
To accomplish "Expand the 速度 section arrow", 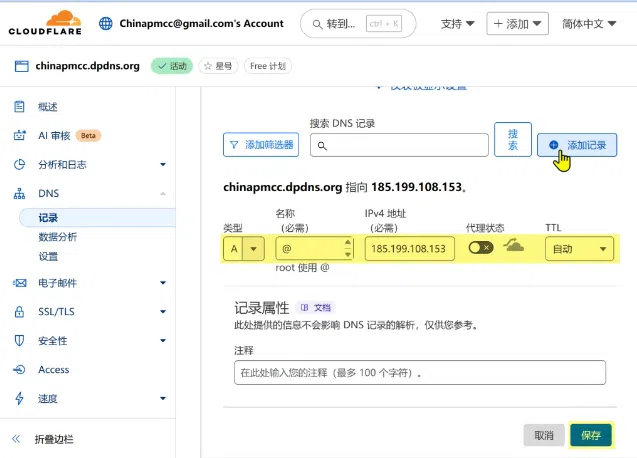I will (163, 398).
